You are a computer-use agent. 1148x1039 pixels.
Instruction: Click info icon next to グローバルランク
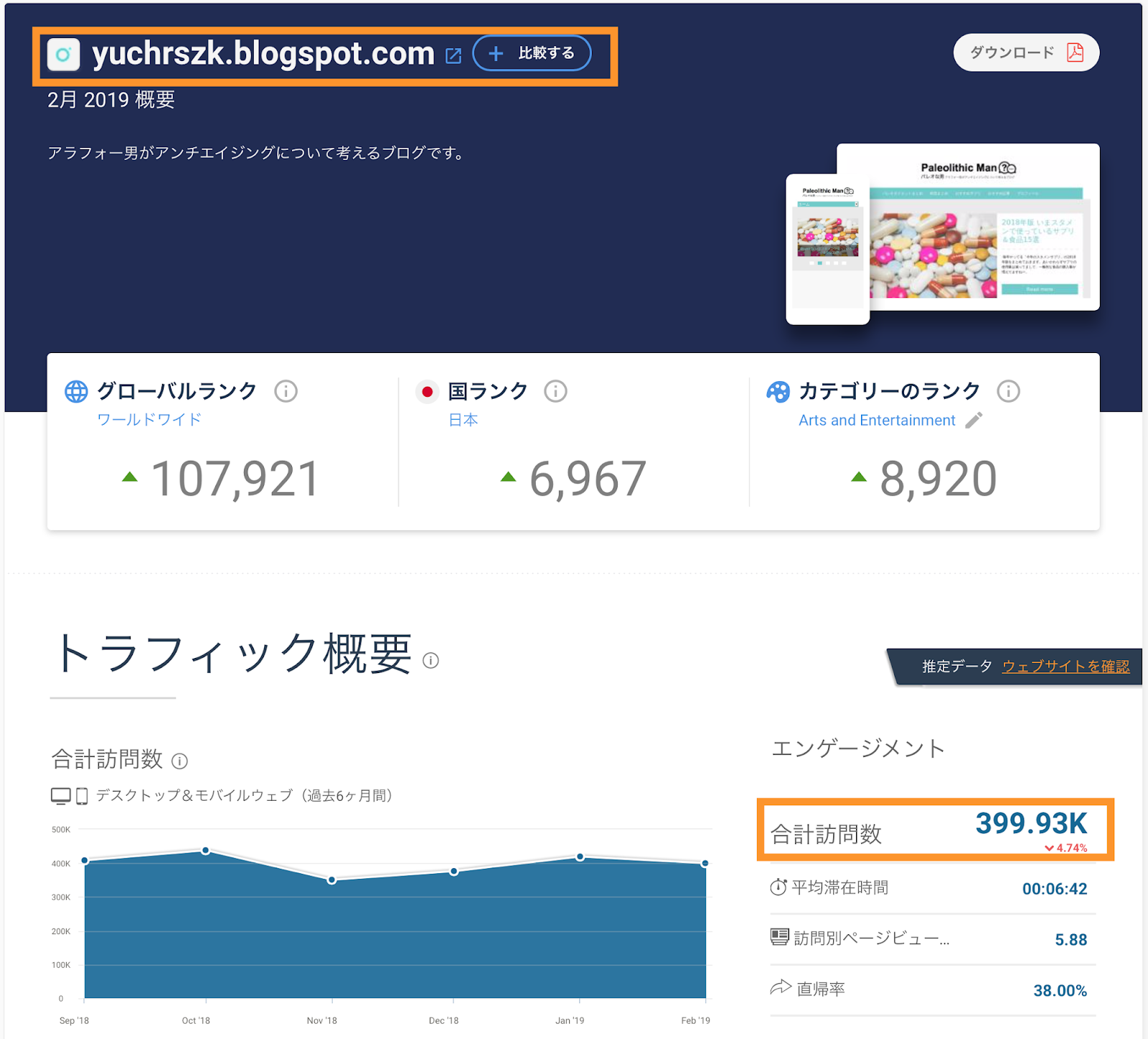(286, 391)
